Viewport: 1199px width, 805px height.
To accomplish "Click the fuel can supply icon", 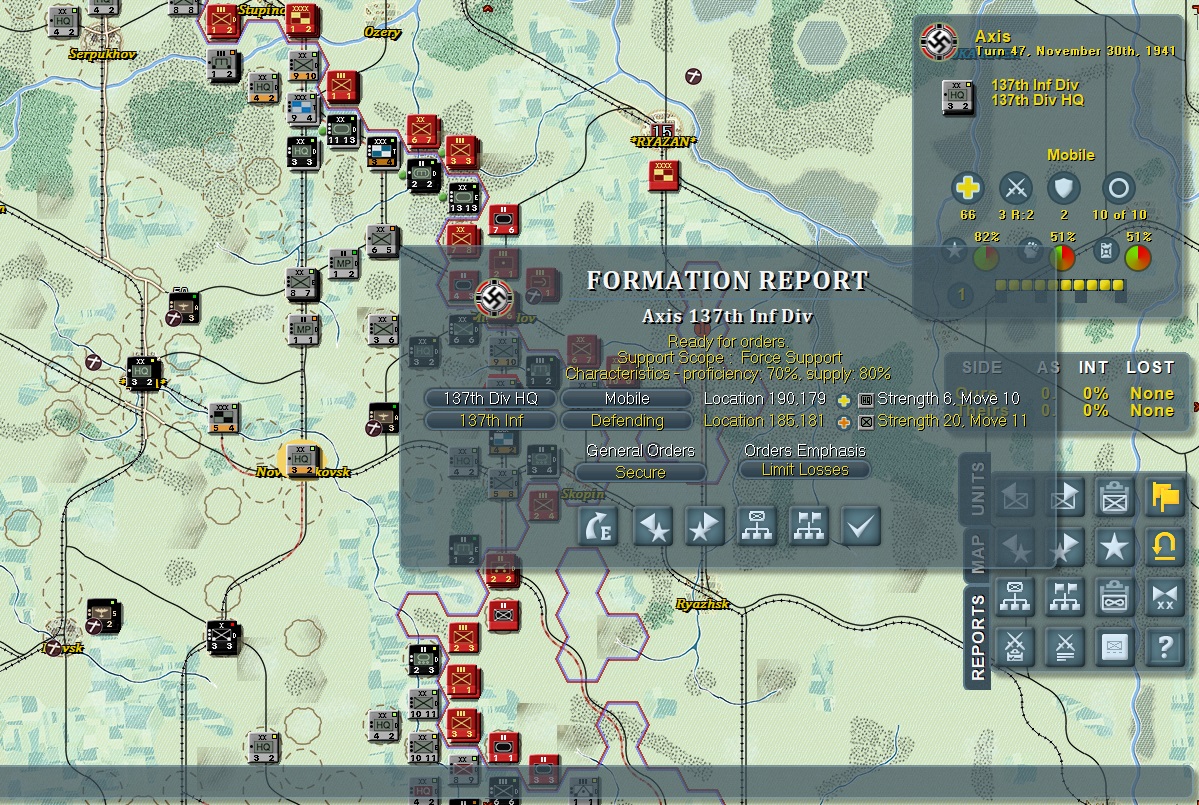I will 1106,251.
